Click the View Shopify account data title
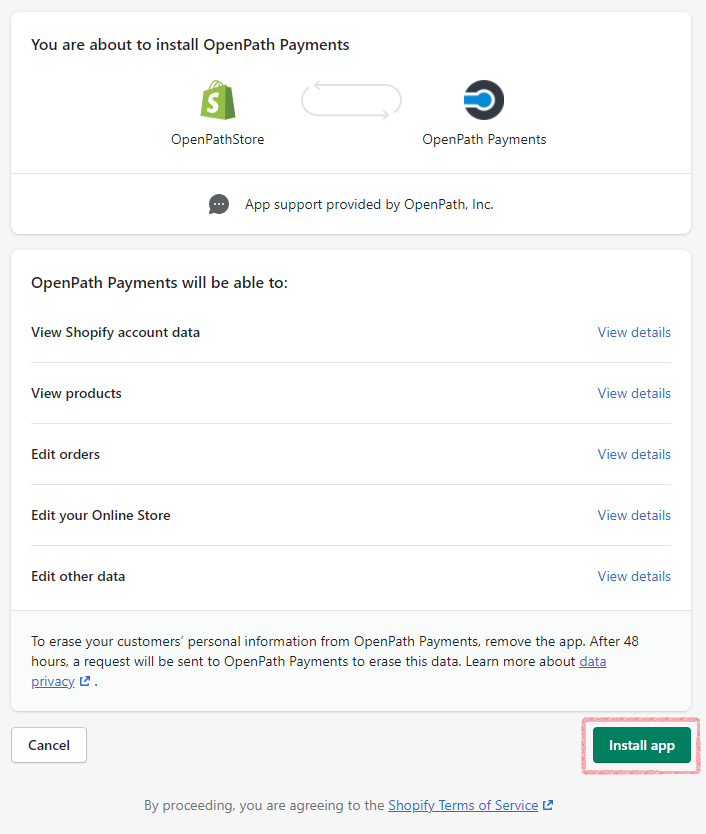706x834 pixels. click(115, 332)
